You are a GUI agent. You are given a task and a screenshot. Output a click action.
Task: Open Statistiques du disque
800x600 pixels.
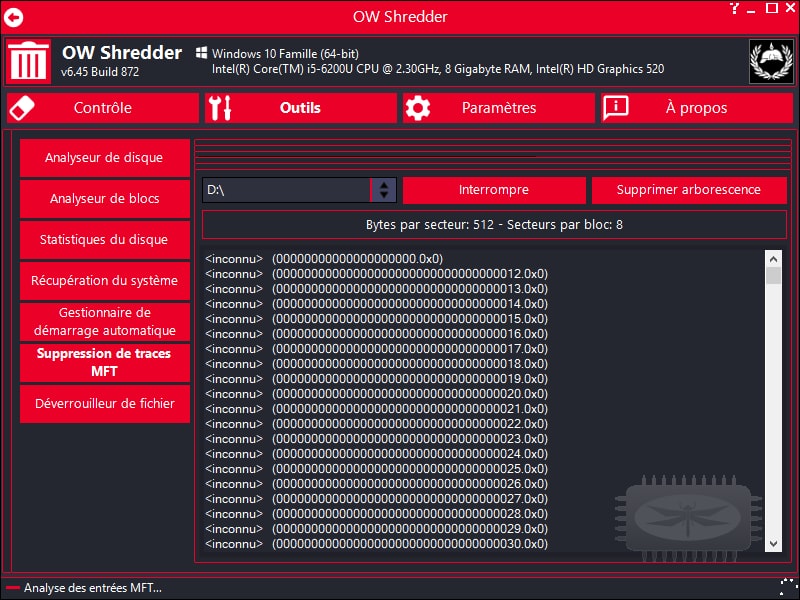point(105,239)
